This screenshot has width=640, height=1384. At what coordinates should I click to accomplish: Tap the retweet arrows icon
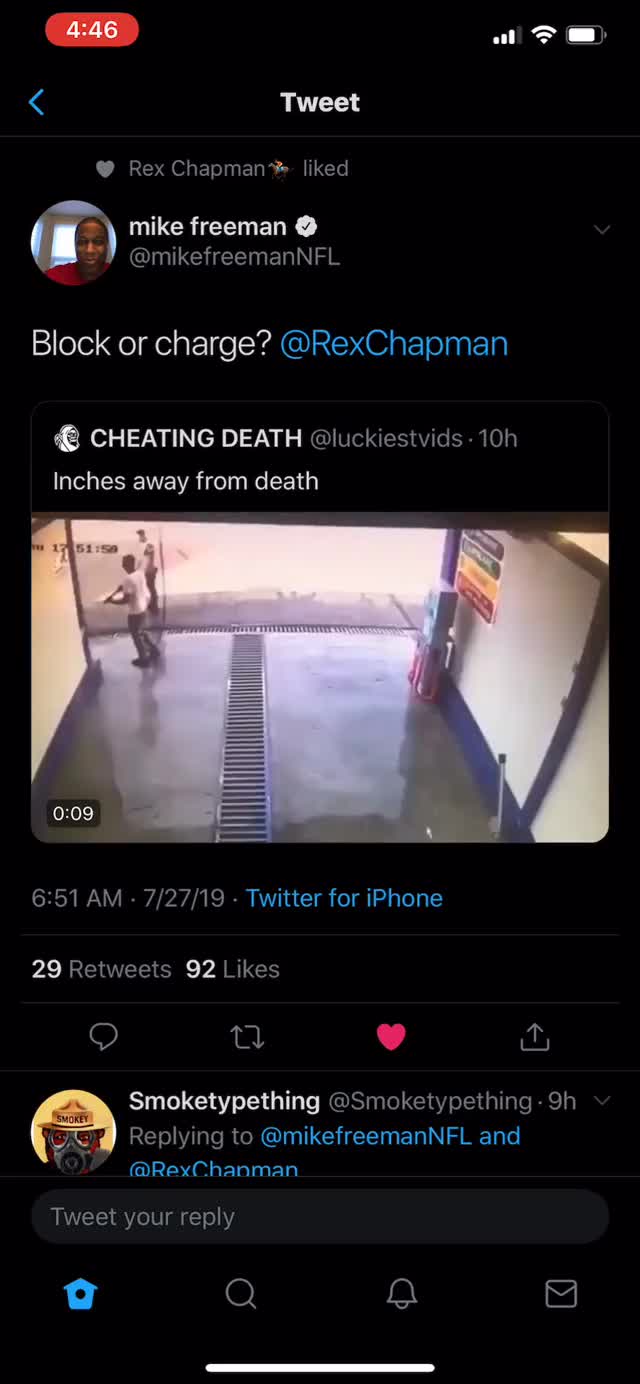point(247,1037)
